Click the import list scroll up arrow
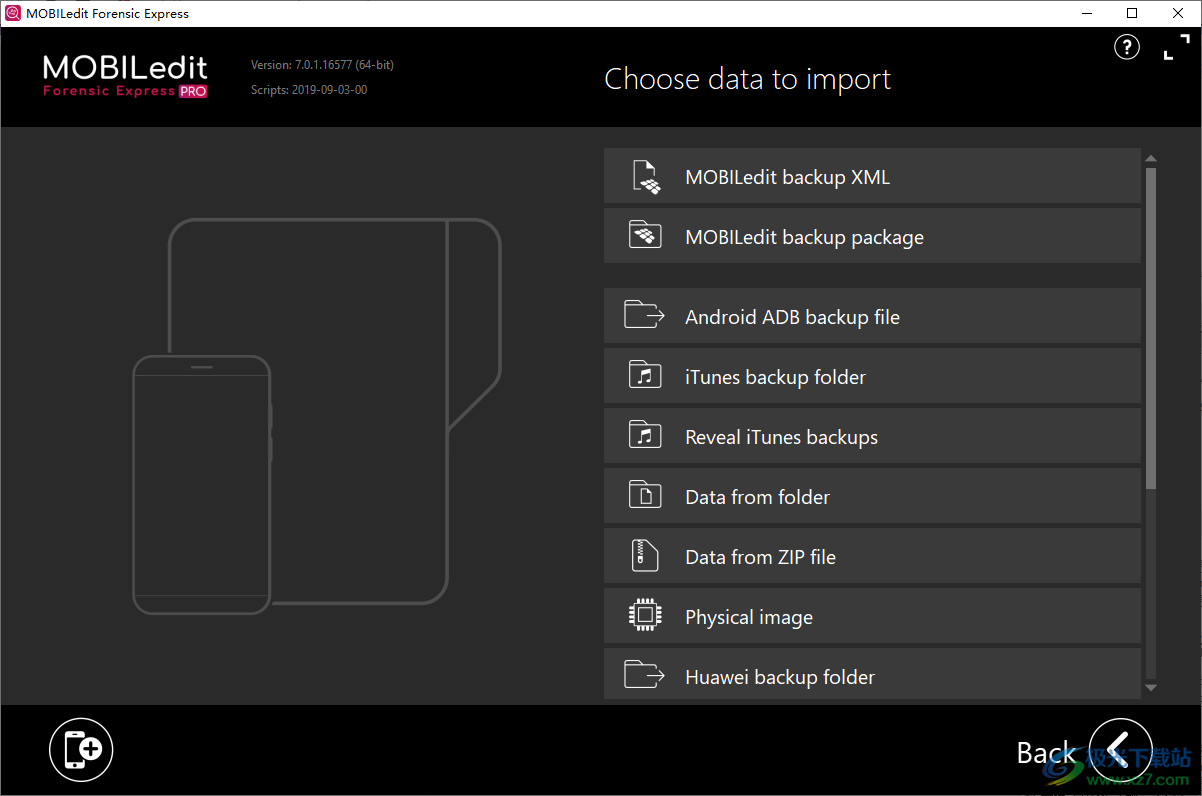This screenshot has height=796, width=1202. point(1151,158)
